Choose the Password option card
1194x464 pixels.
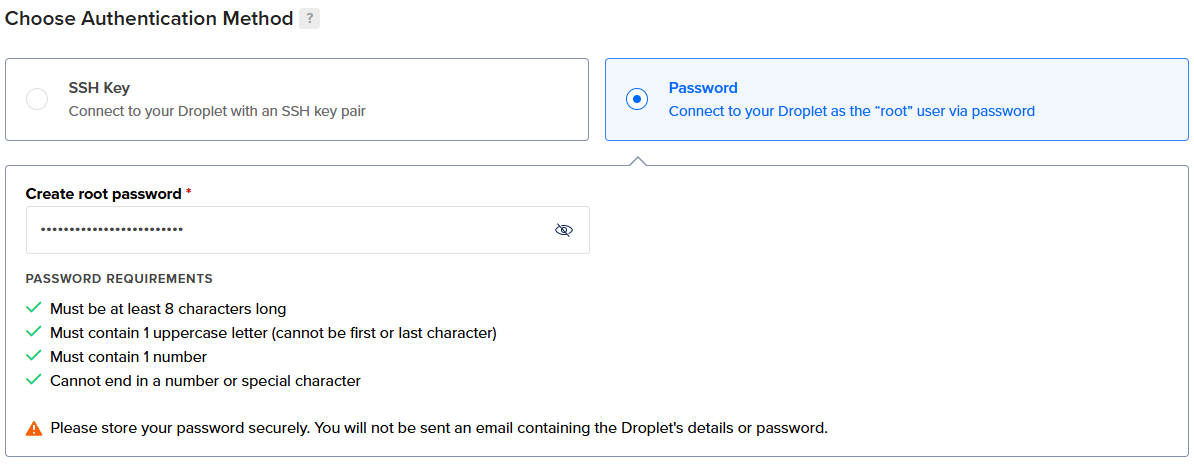click(x=896, y=100)
